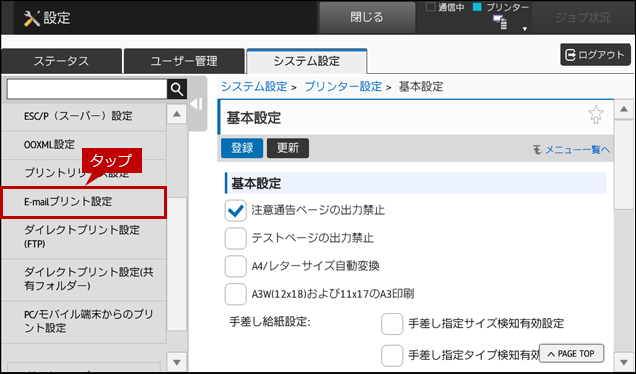
Task: Select システム設定 tab
Action: point(307,61)
